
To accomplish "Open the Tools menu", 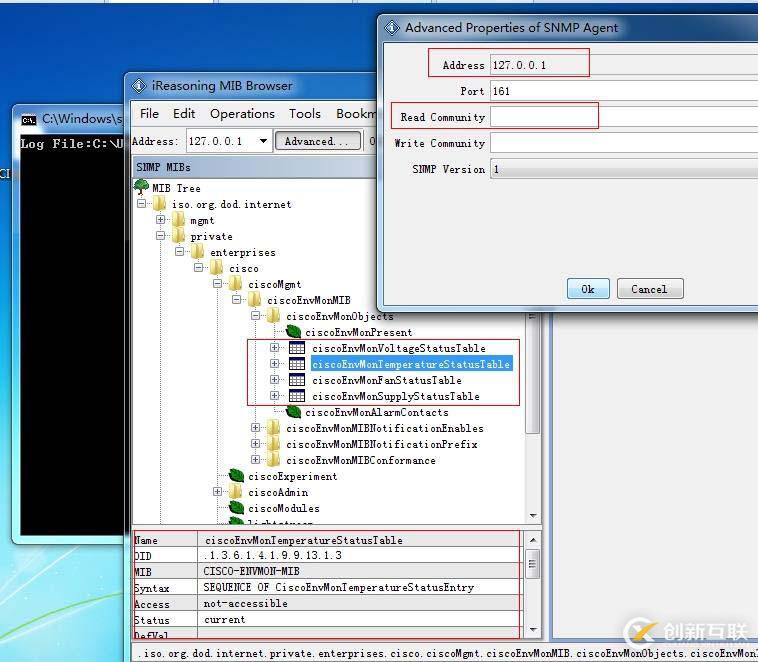I will [305, 114].
